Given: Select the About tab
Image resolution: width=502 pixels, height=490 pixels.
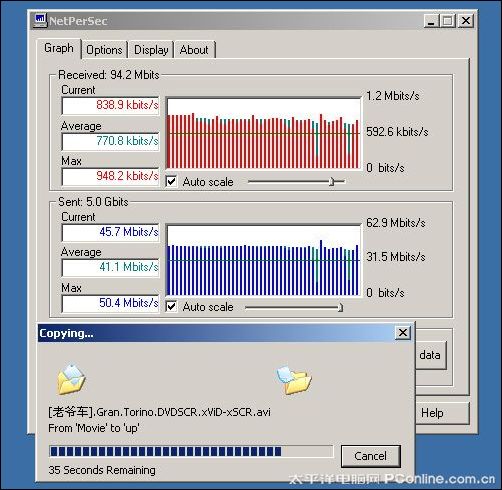Looking at the screenshot, I should (194, 50).
